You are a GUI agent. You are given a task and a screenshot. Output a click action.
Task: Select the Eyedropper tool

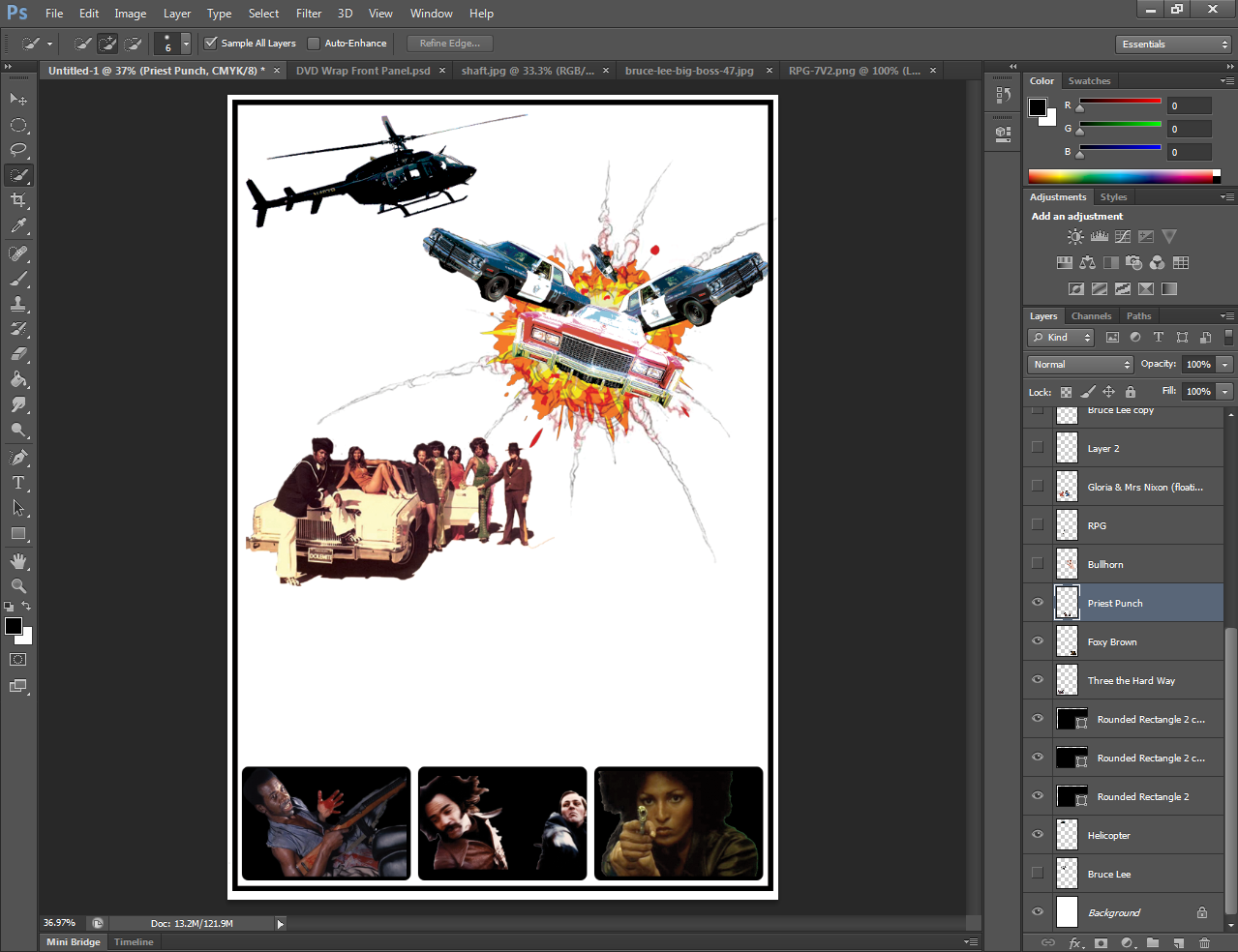coord(18,225)
